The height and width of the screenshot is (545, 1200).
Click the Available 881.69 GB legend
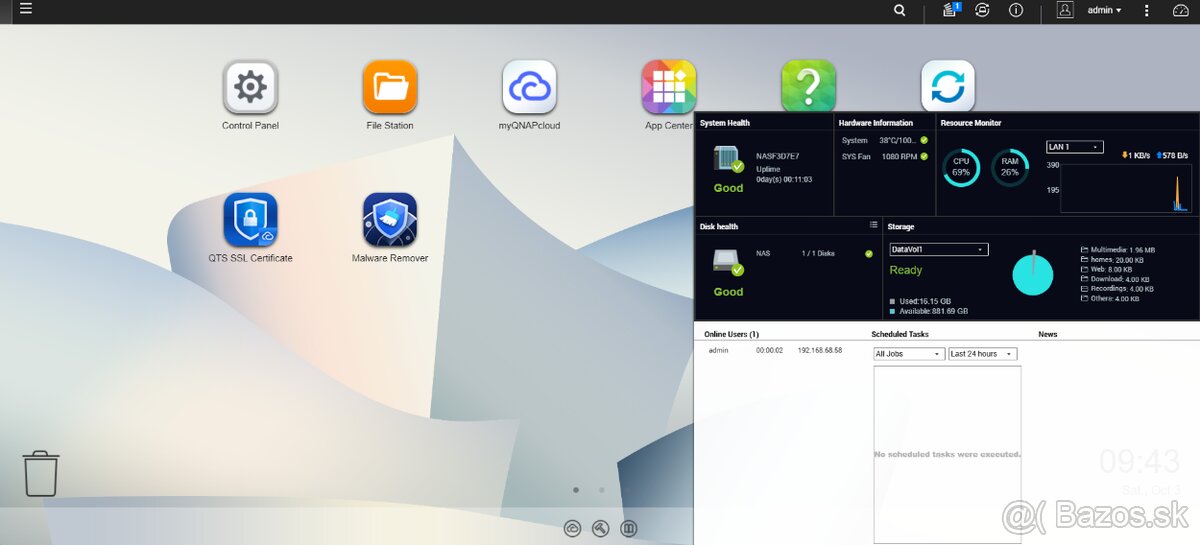(x=929, y=312)
